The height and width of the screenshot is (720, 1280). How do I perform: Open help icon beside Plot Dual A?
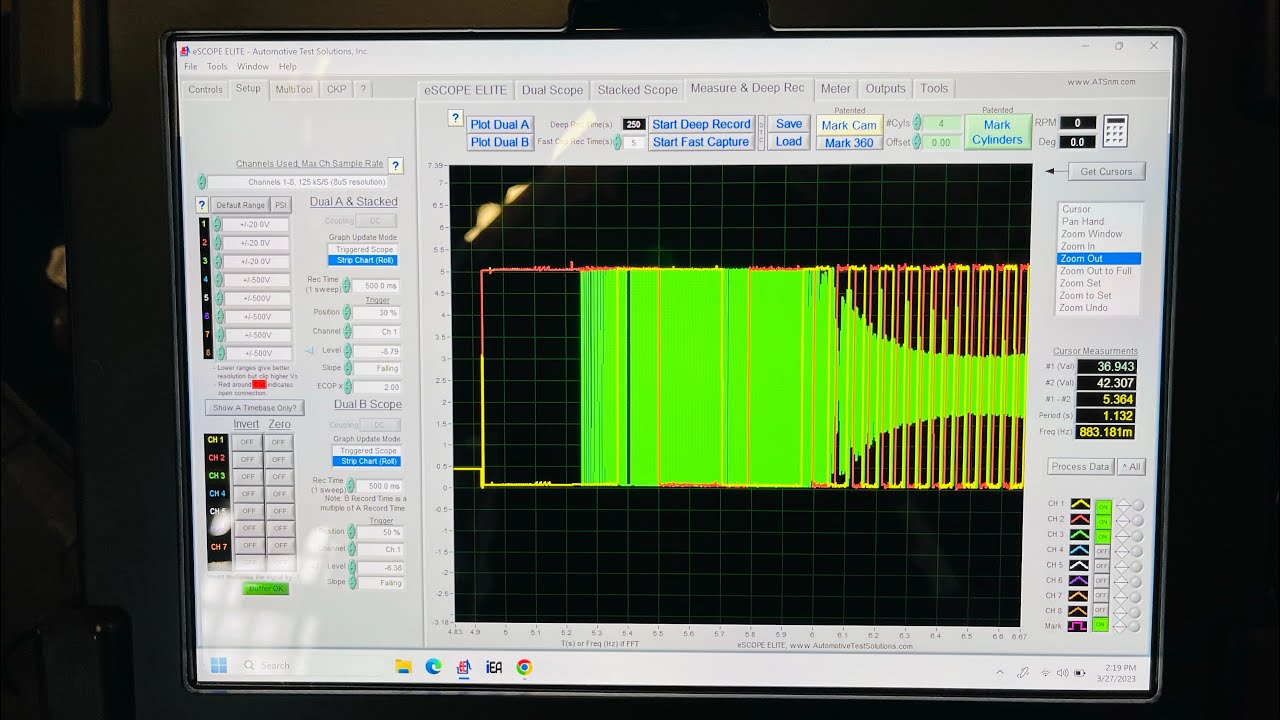pos(455,119)
